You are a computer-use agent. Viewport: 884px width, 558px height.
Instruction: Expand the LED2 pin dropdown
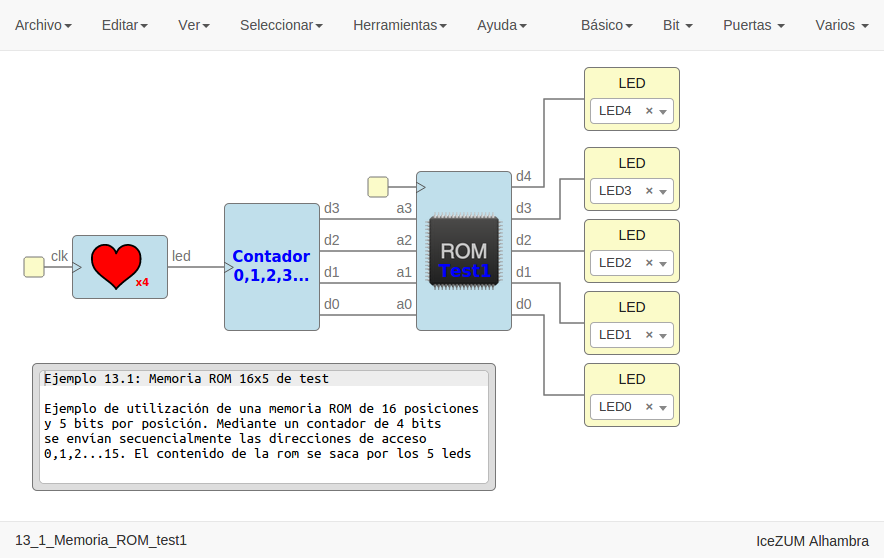(x=662, y=264)
